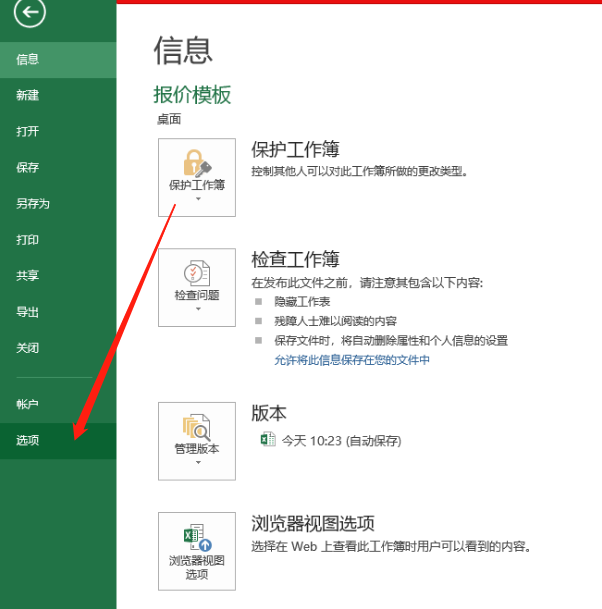The width and height of the screenshot is (602, 609).
Task: Select 保存 in the backstage menu
Action: click(28, 167)
